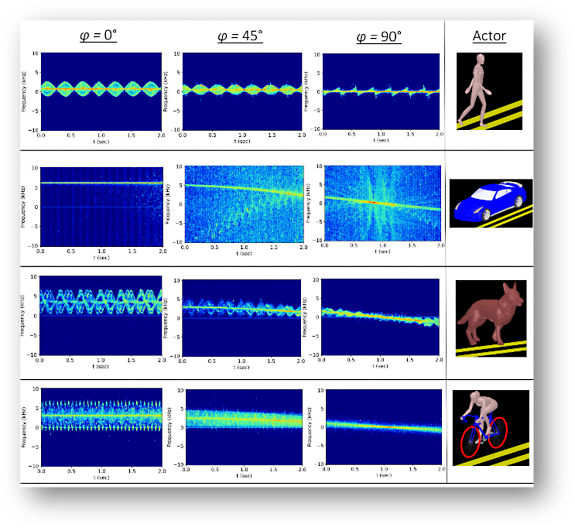This screenshot has width=575, height=529.
Task: Open the car spectrogram at φ = 90°
Action: click(383, 203)
